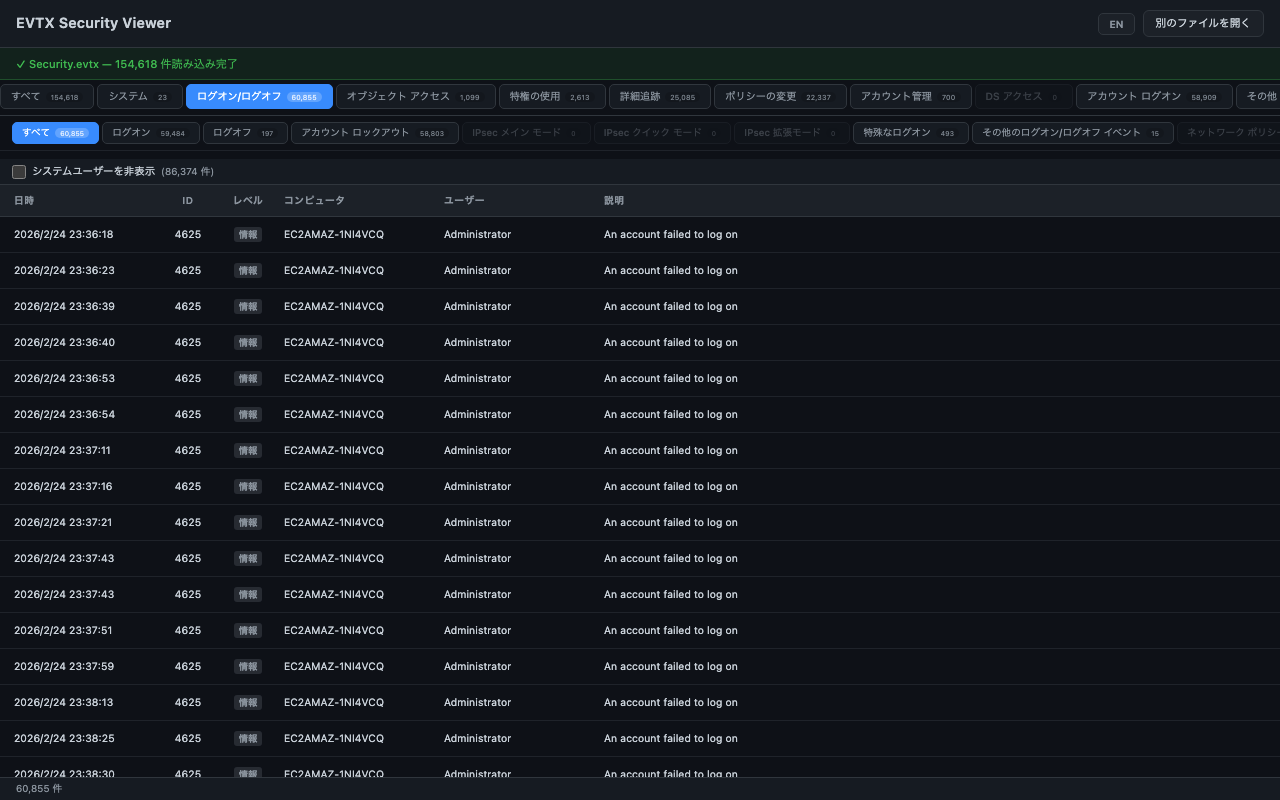This screenshot has height=800, width=1280.
Task: Select the event dated 2026/2/24 23:37:51
Action: (x=640, y=631)
